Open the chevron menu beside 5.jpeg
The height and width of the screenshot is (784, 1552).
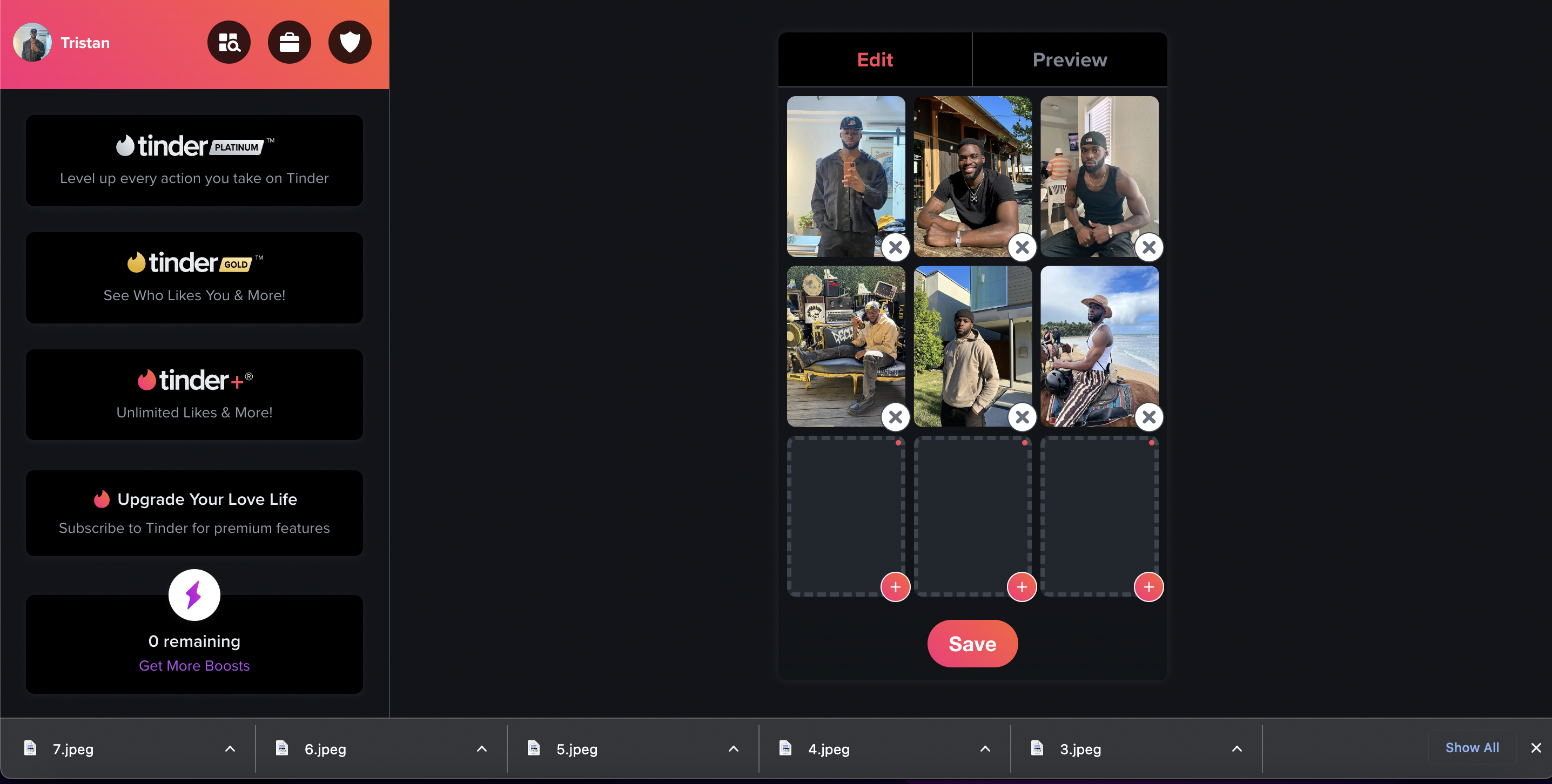[x=733, y=748]
